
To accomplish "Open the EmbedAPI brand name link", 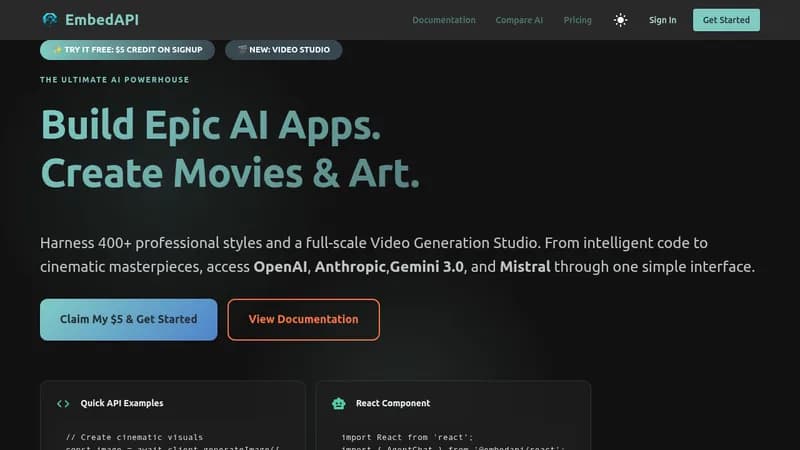I will pyautogui.click(x=102, y=19).
